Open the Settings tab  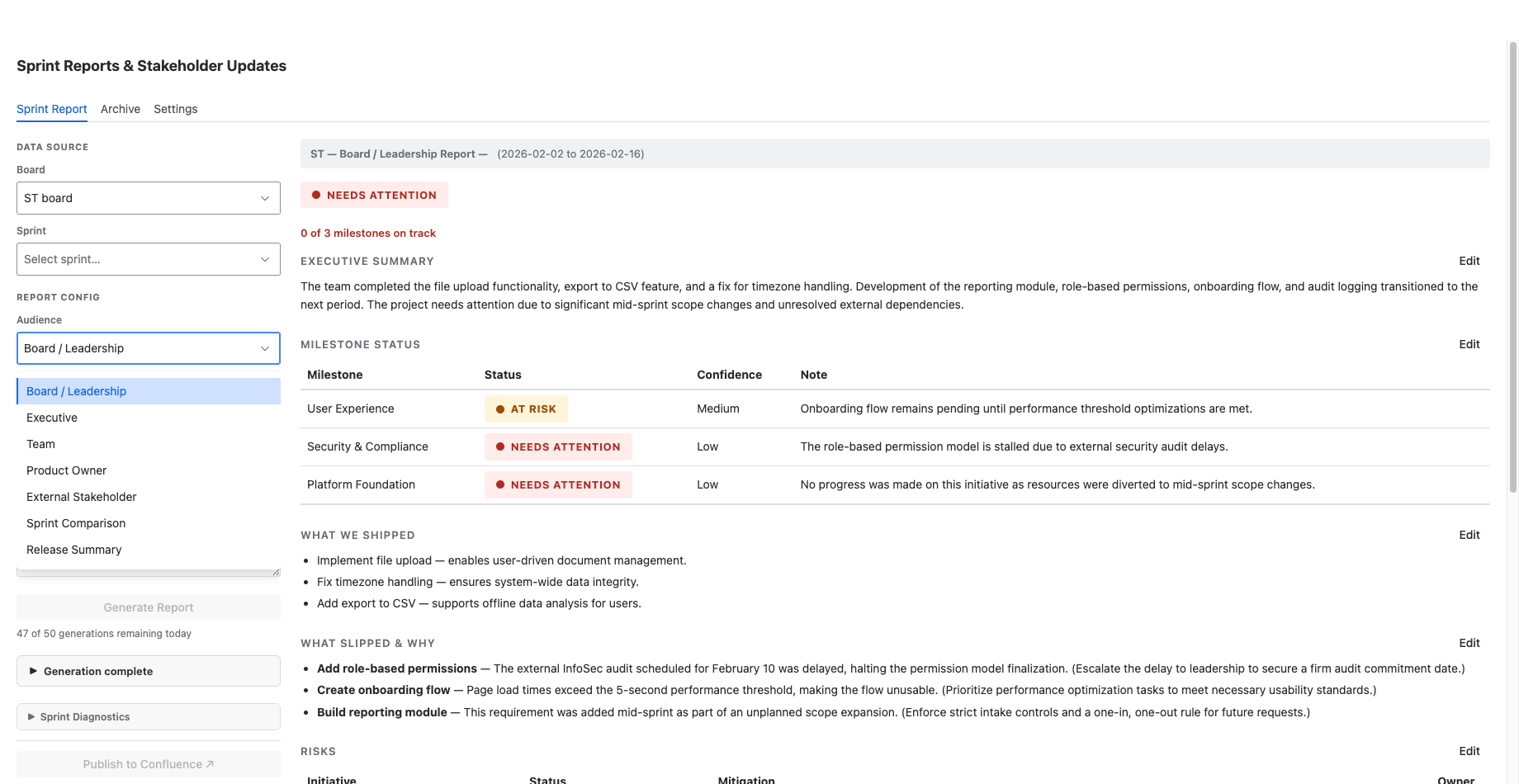tap(175, 109)
